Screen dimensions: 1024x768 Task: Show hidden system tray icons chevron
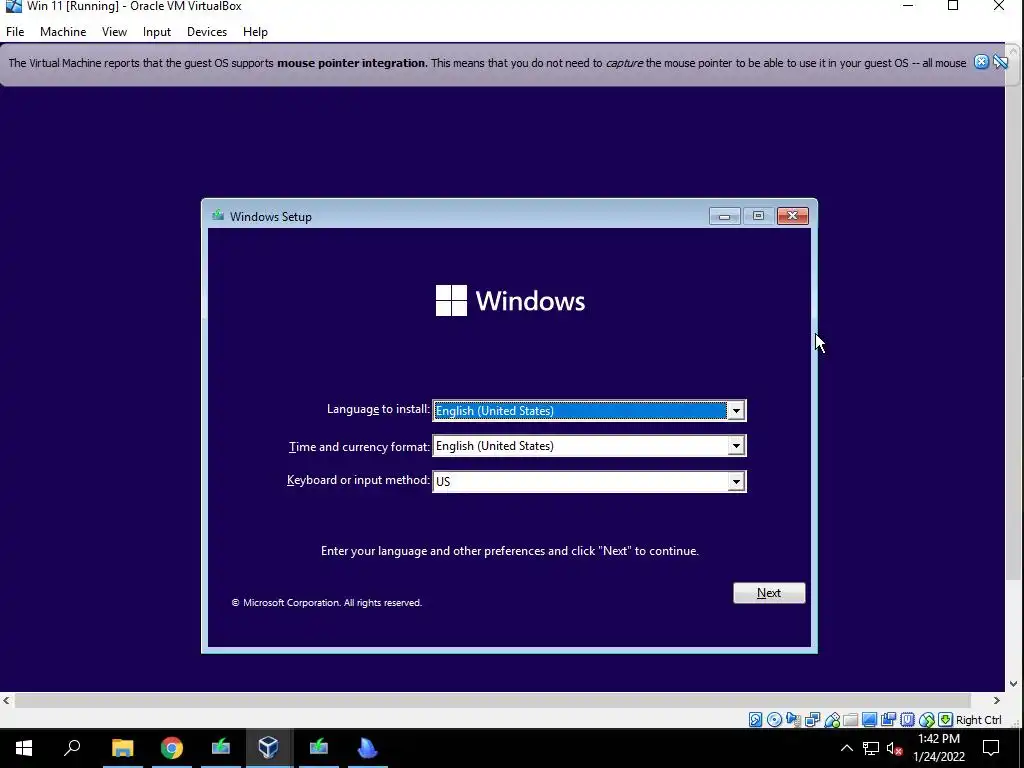(x=846, y=748)
